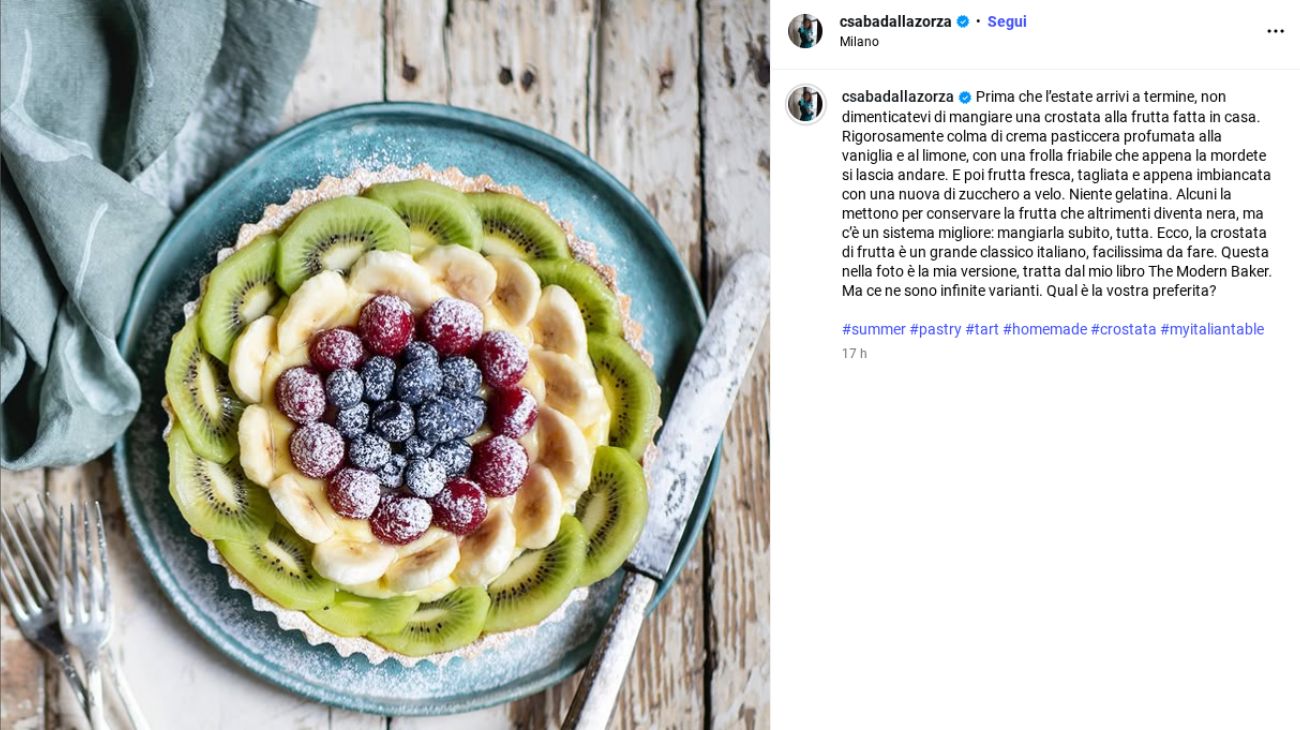Viewport: 1300px width, 730px height.
Task: Click the verified badge beside caption username
Action: pos(965,97)
